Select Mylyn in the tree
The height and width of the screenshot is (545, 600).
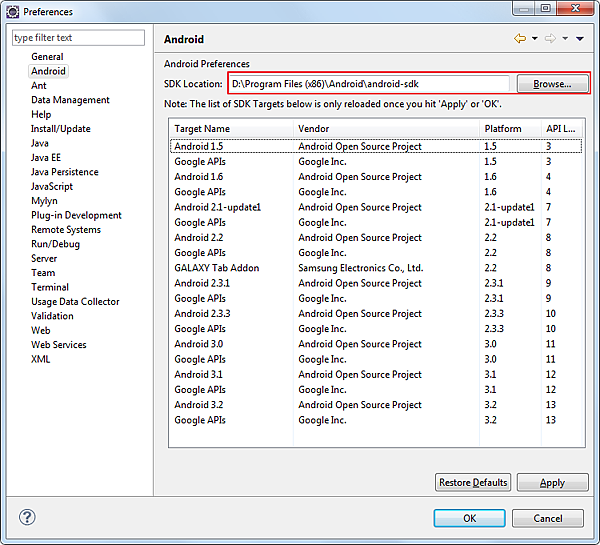pyautogui.click(x=44, y=201)
